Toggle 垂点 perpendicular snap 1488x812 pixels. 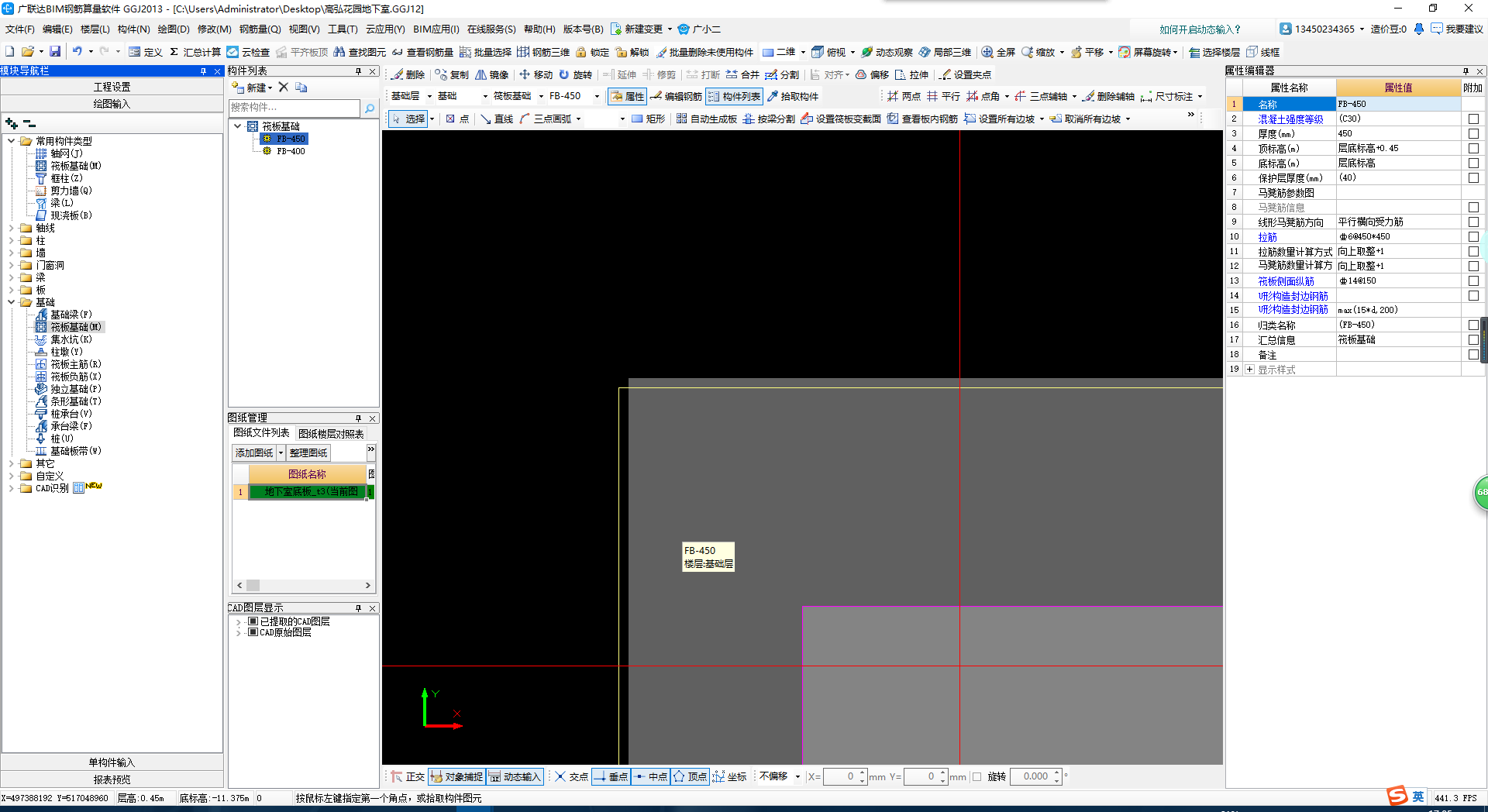coord(611,776)
